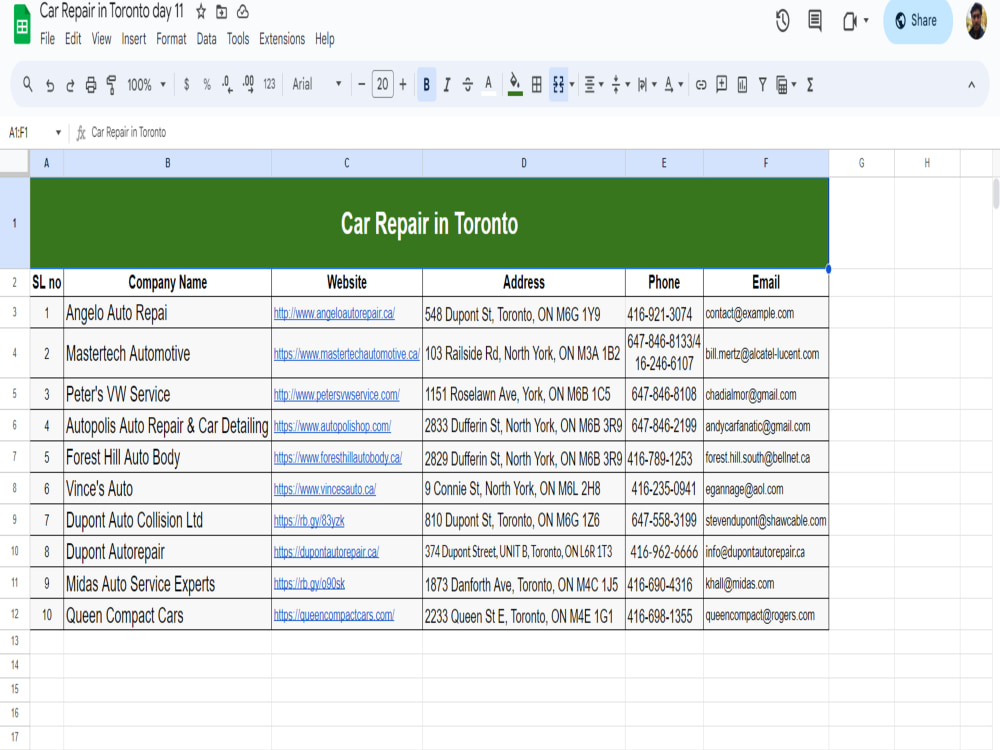Open the Format menu

171,39
